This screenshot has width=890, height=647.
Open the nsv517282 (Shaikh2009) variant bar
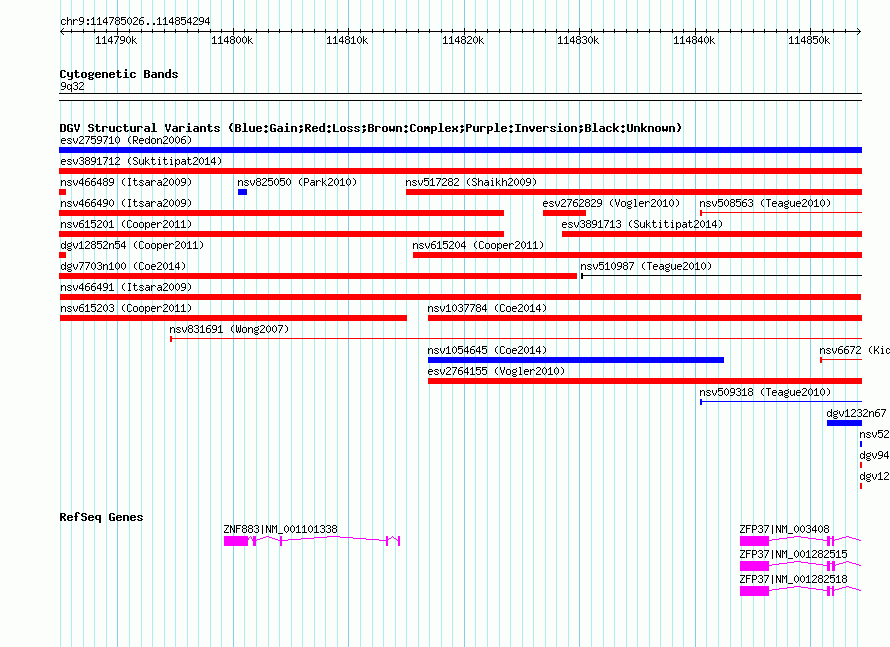tap(634, 192)
